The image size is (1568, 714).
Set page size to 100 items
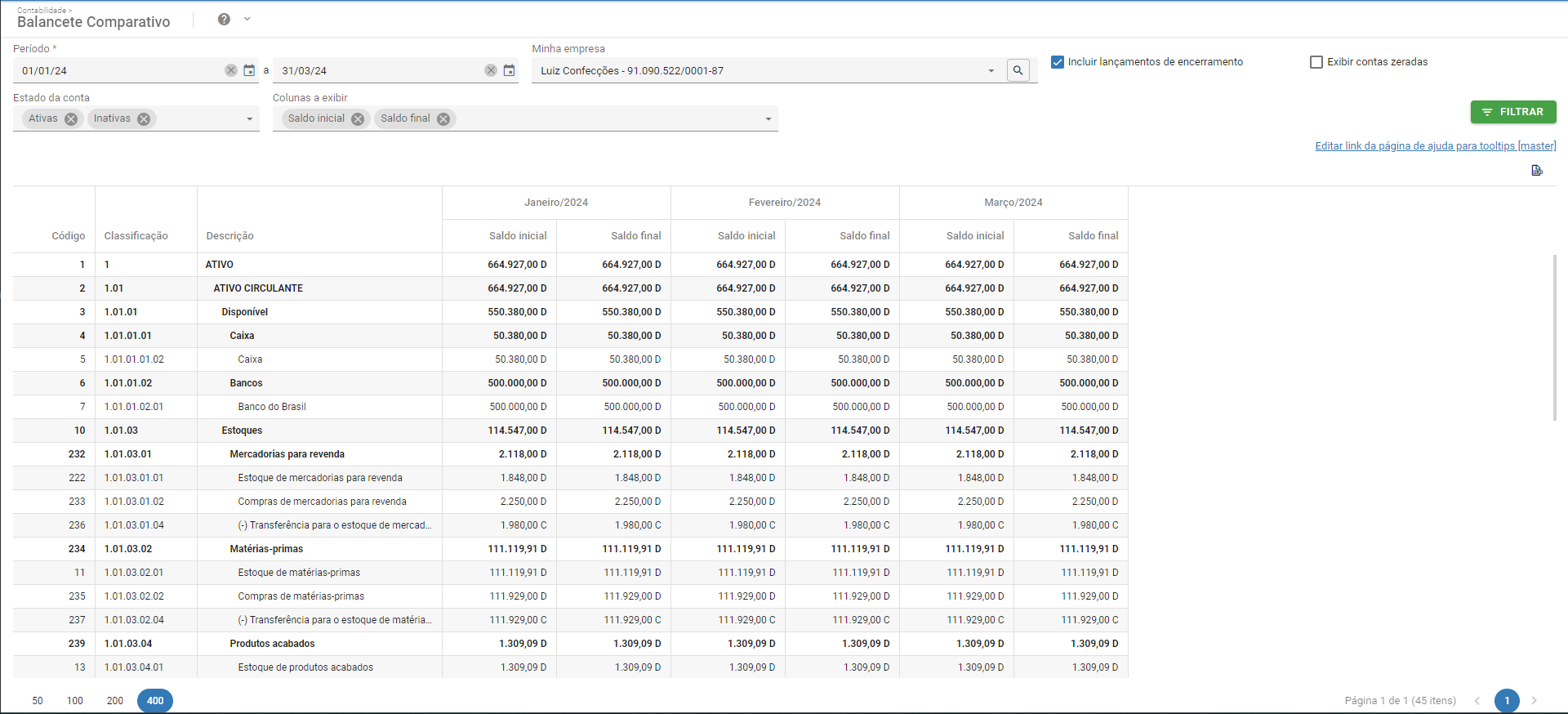75,700
